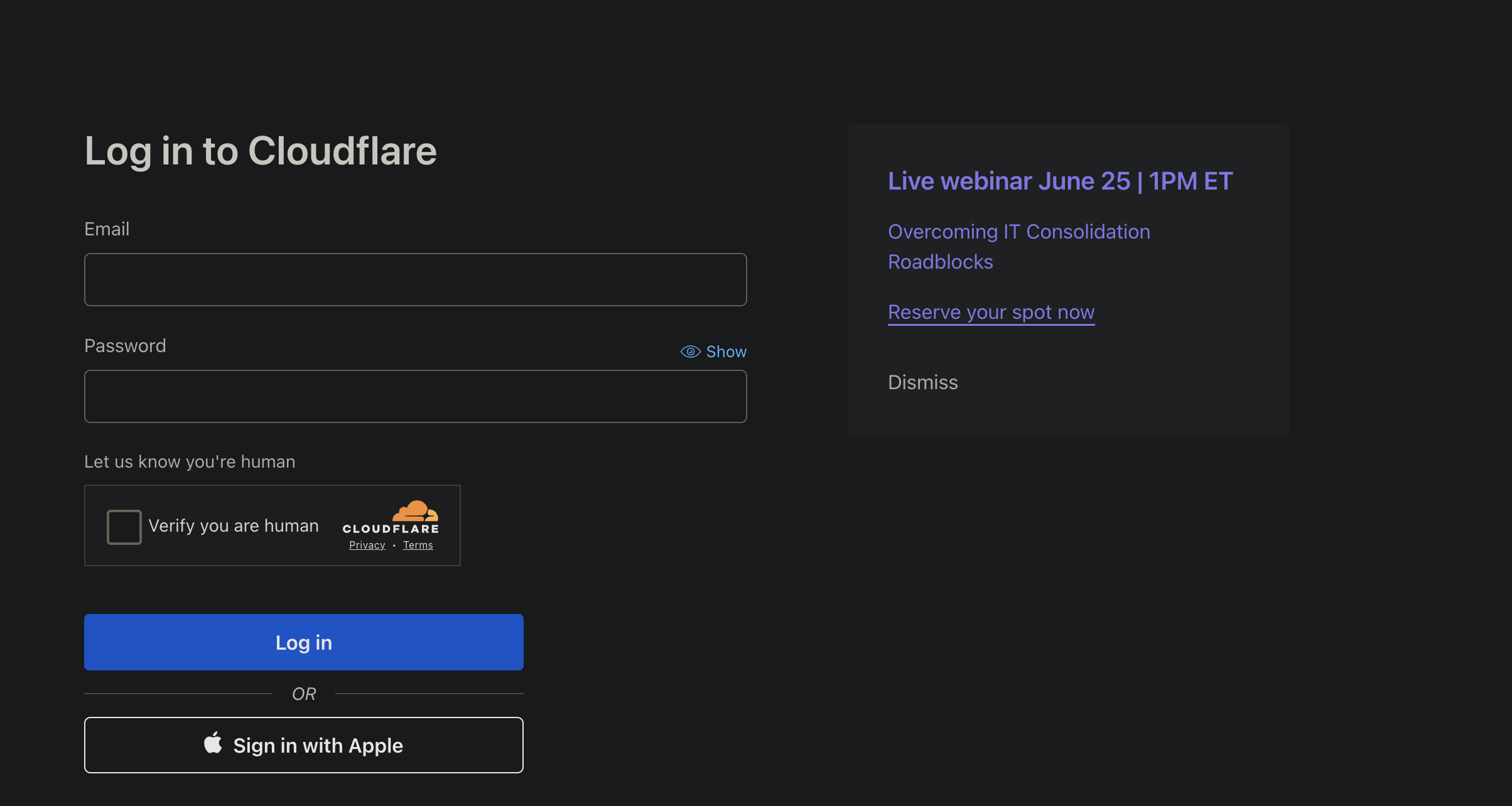1512x806 pixels.
Task: Dismiss the webinar announcement card
Action: coord(922,382)
